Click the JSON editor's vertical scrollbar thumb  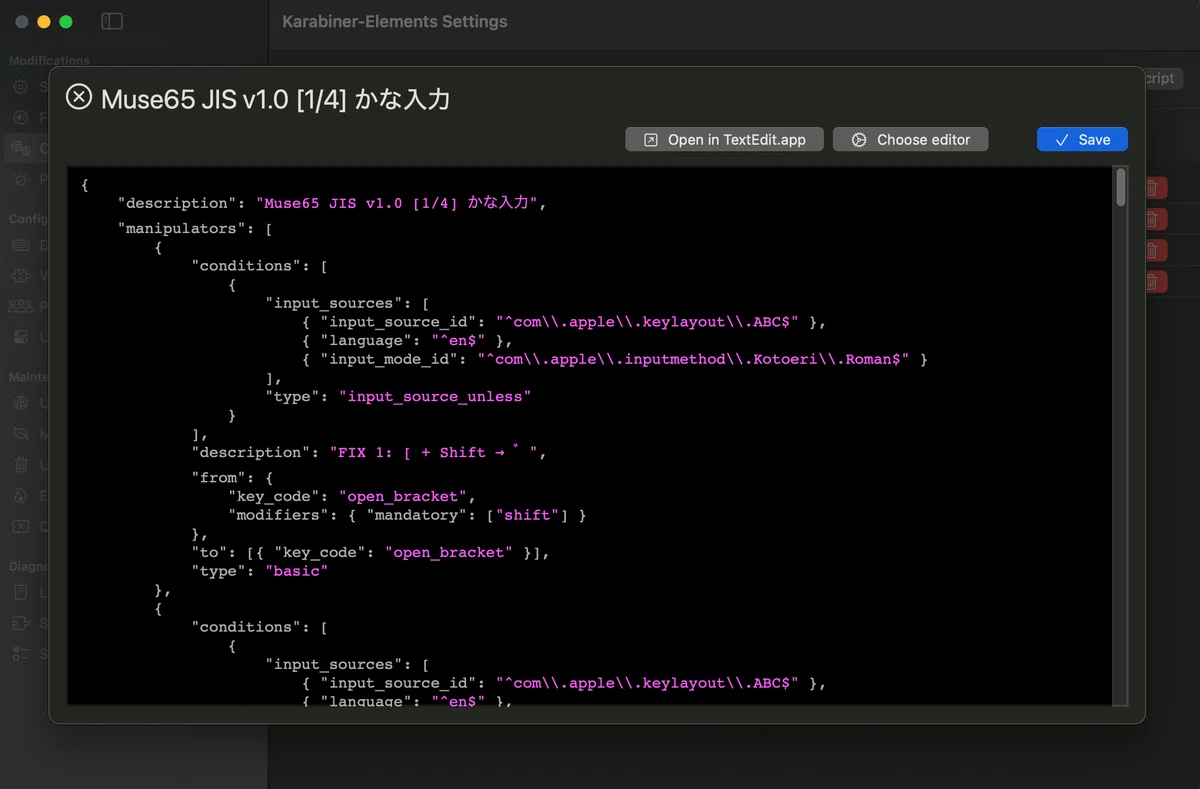click(1121, 187)
